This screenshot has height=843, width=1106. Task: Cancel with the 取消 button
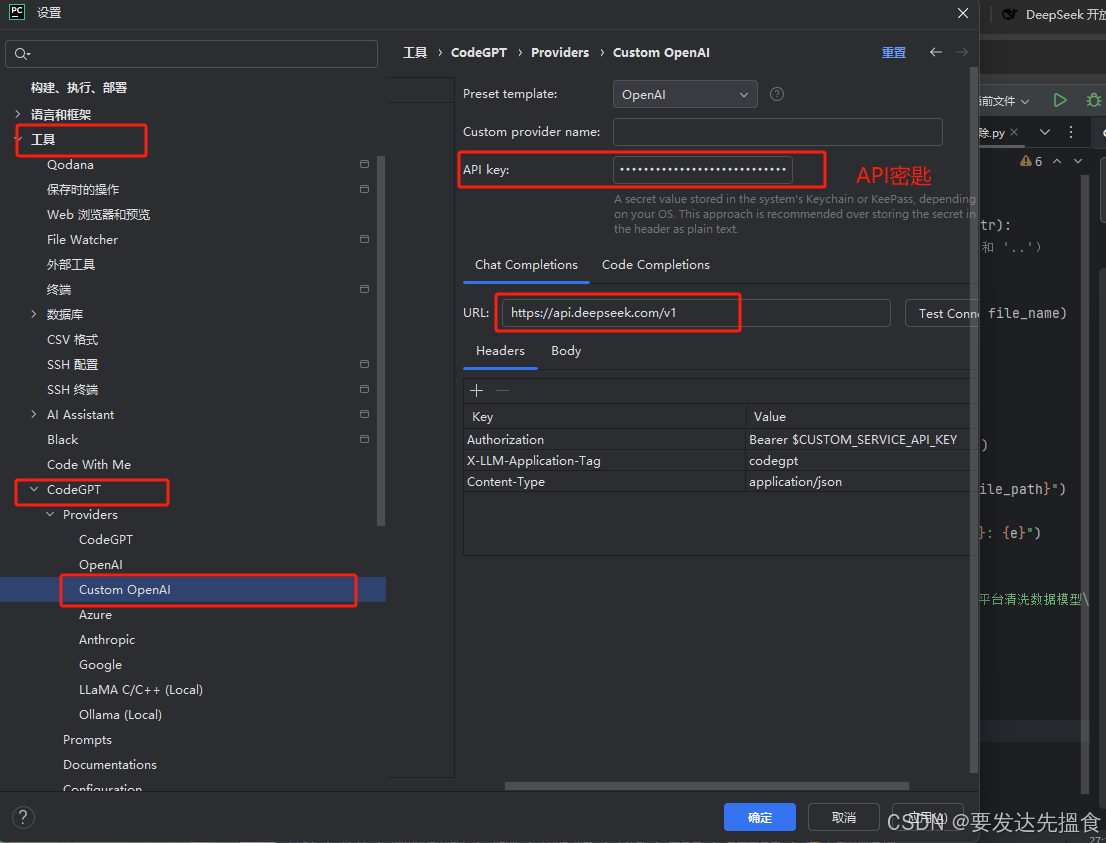[x=844, y=817]
